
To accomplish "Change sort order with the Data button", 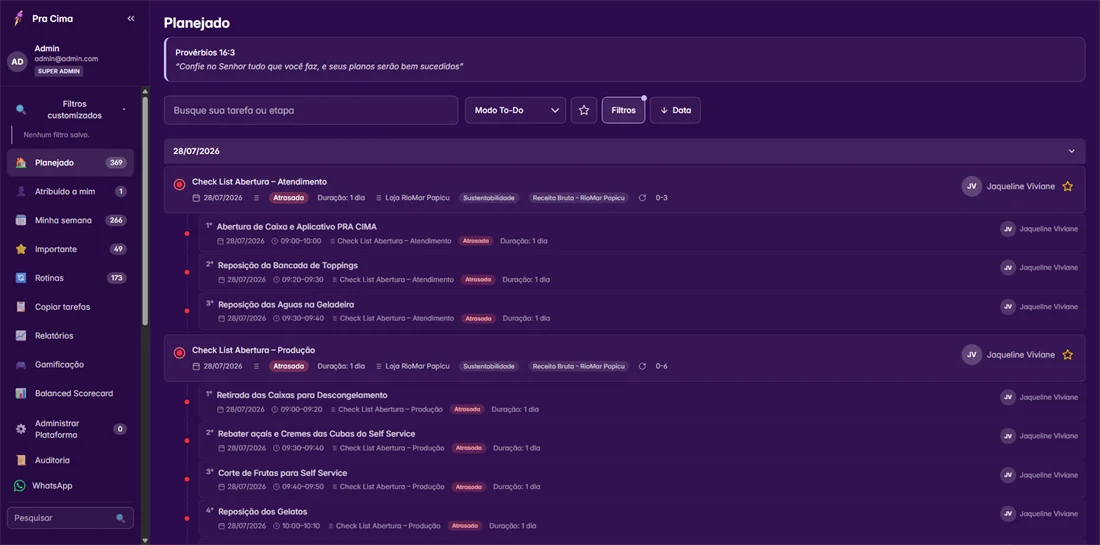I will pos(675,110).
